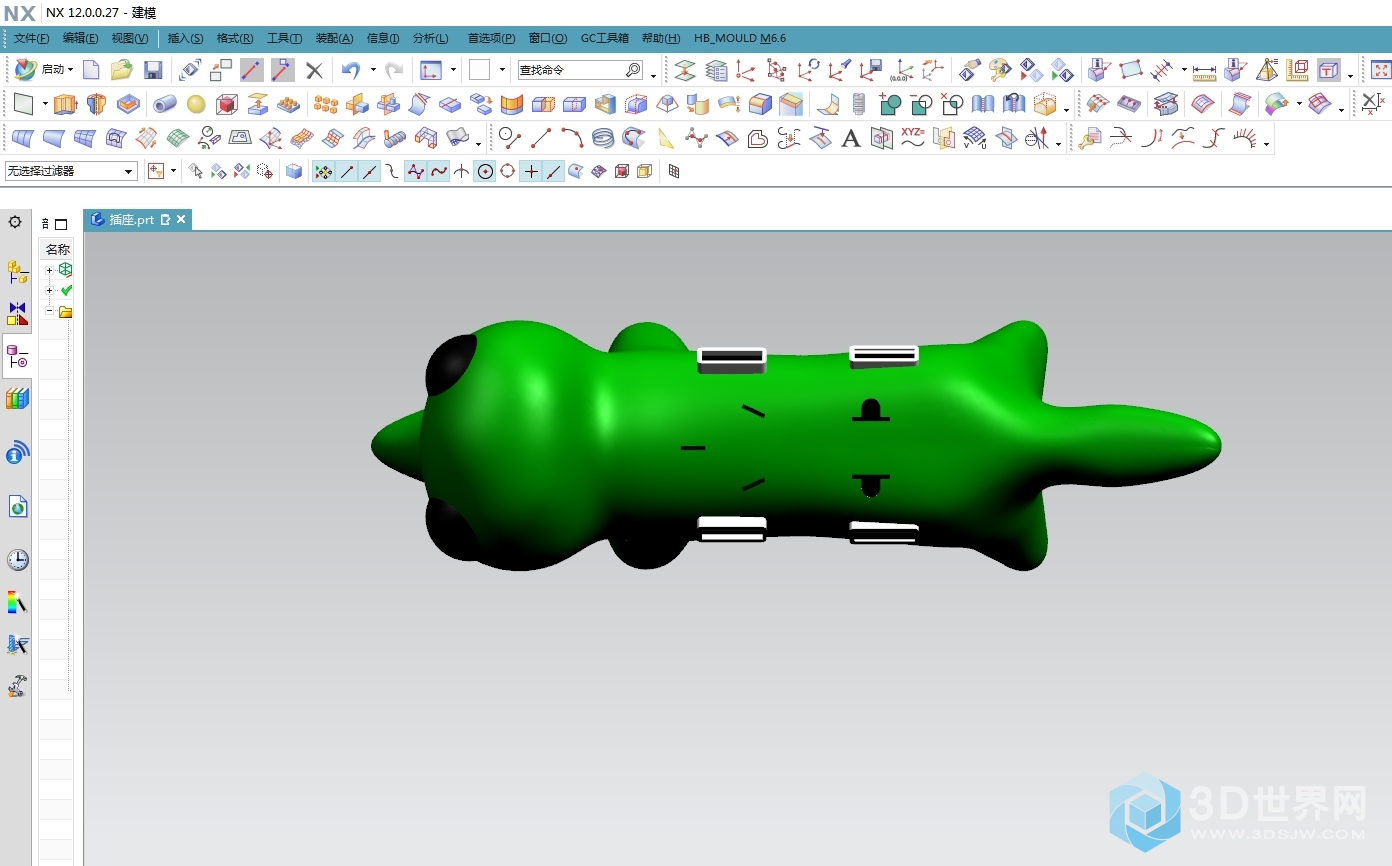Open the GC工具箱 menu
1392x866 pixels.
click(x=604, y=38)
